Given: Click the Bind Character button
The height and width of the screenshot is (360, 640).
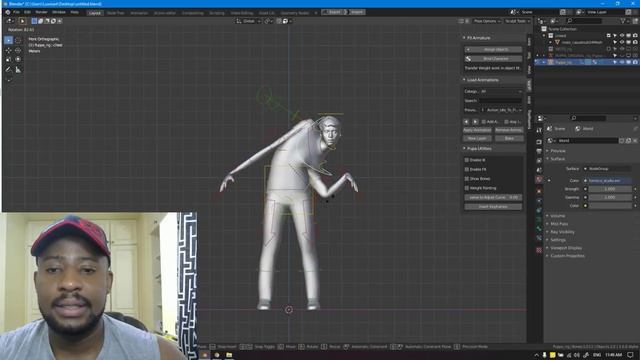Looking at the screenshot, I should 493,59.
